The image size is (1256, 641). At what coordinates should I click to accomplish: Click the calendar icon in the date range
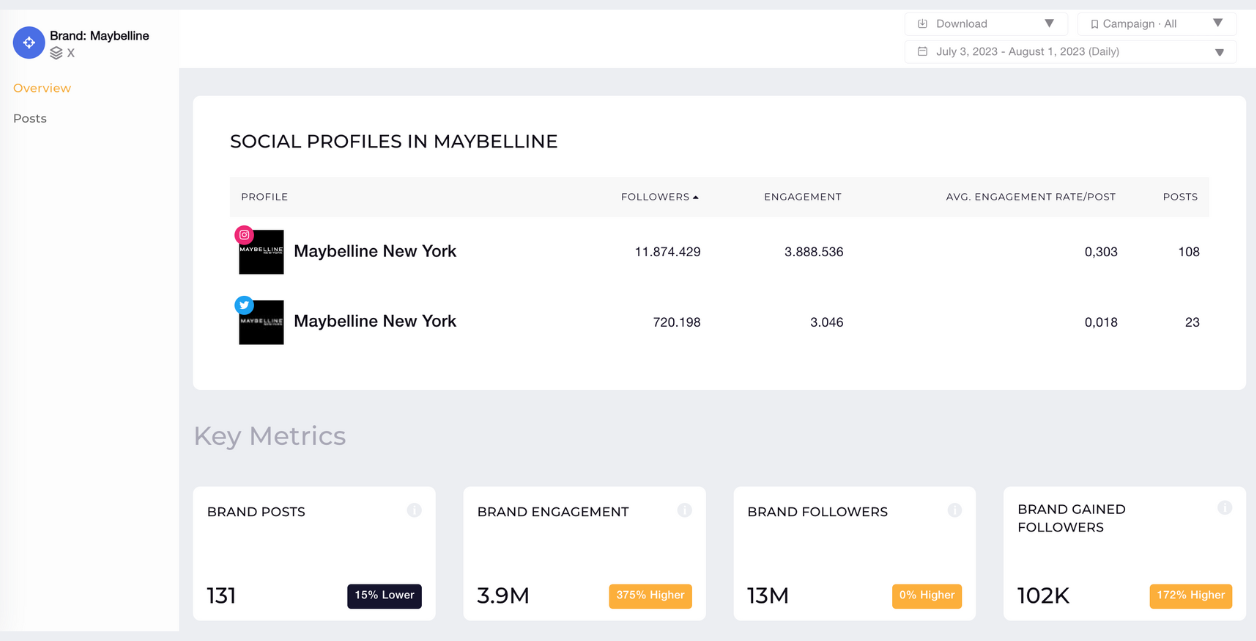coord(923,51)
